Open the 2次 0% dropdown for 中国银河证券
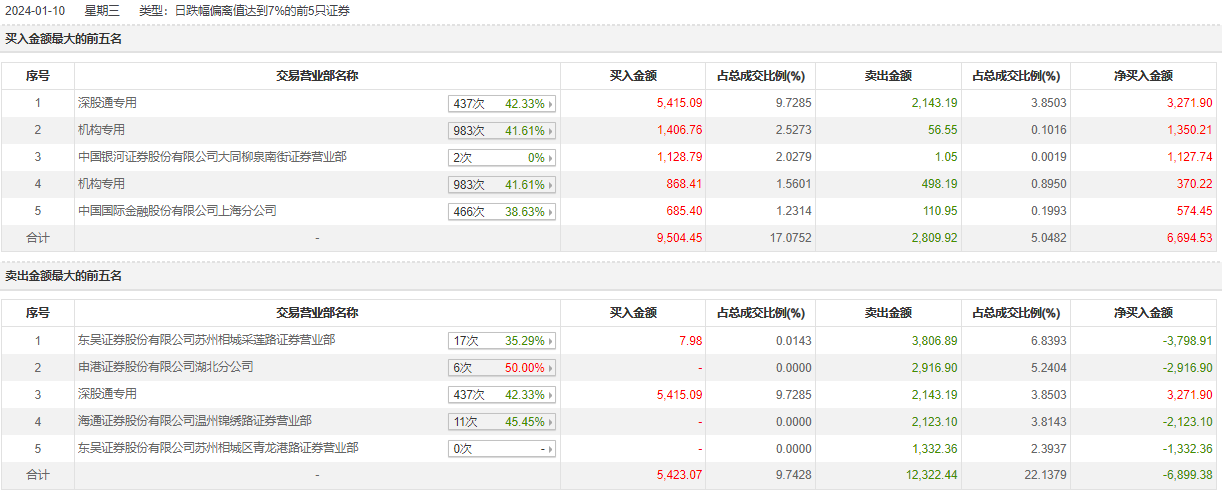 coord(501,158)
